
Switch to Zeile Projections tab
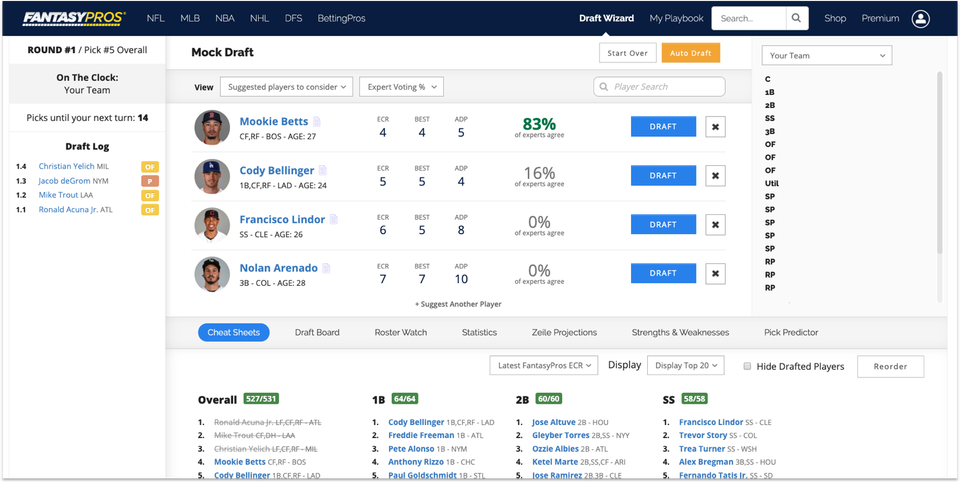(x=564, y=333)
